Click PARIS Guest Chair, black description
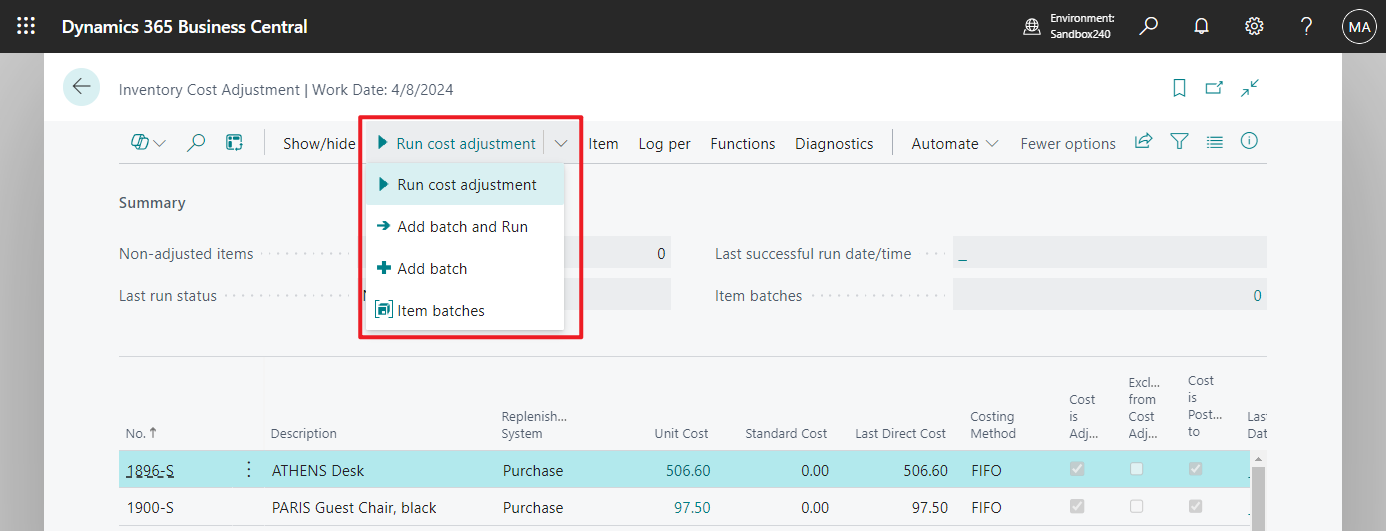The width and height of the screenshot is (1386, 531). point(354,507)
